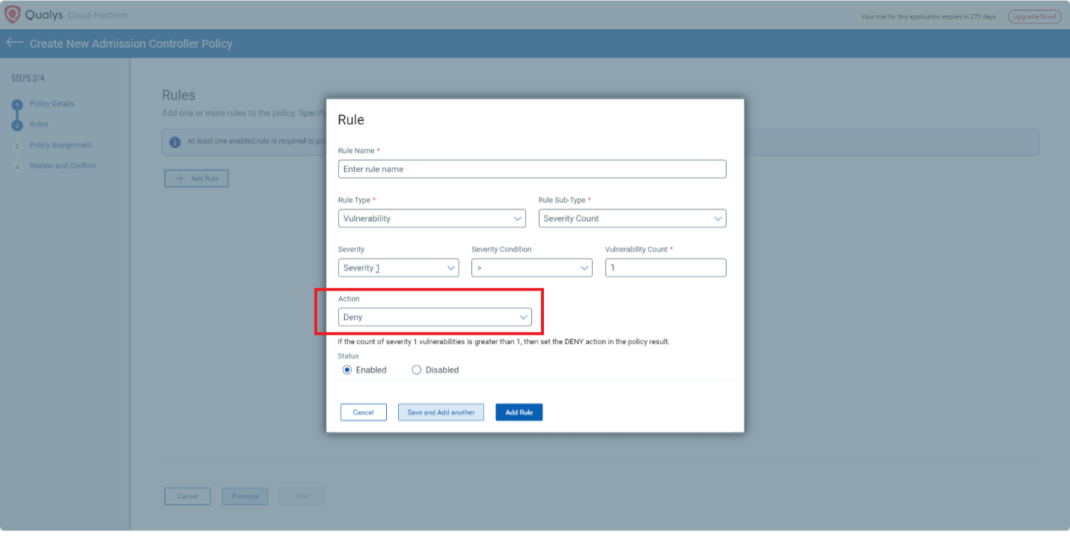Click the step 2 circle for Rules
This screenshot has width=1070, height=557.
click(x=17, y=125)
